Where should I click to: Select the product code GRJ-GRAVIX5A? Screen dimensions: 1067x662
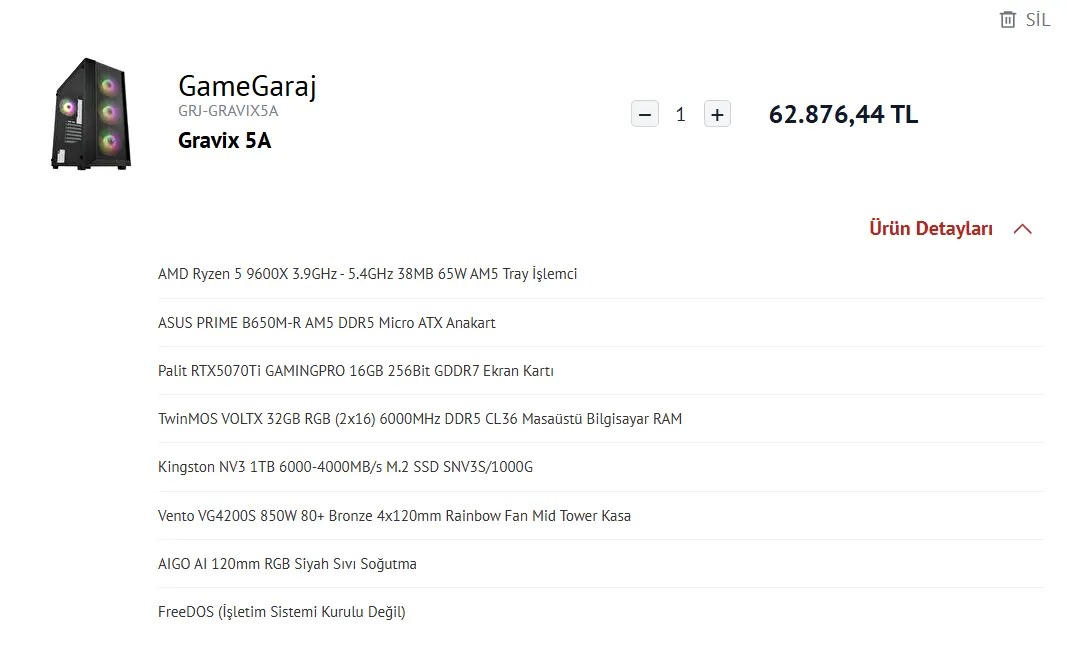click(x=228, y=111)
